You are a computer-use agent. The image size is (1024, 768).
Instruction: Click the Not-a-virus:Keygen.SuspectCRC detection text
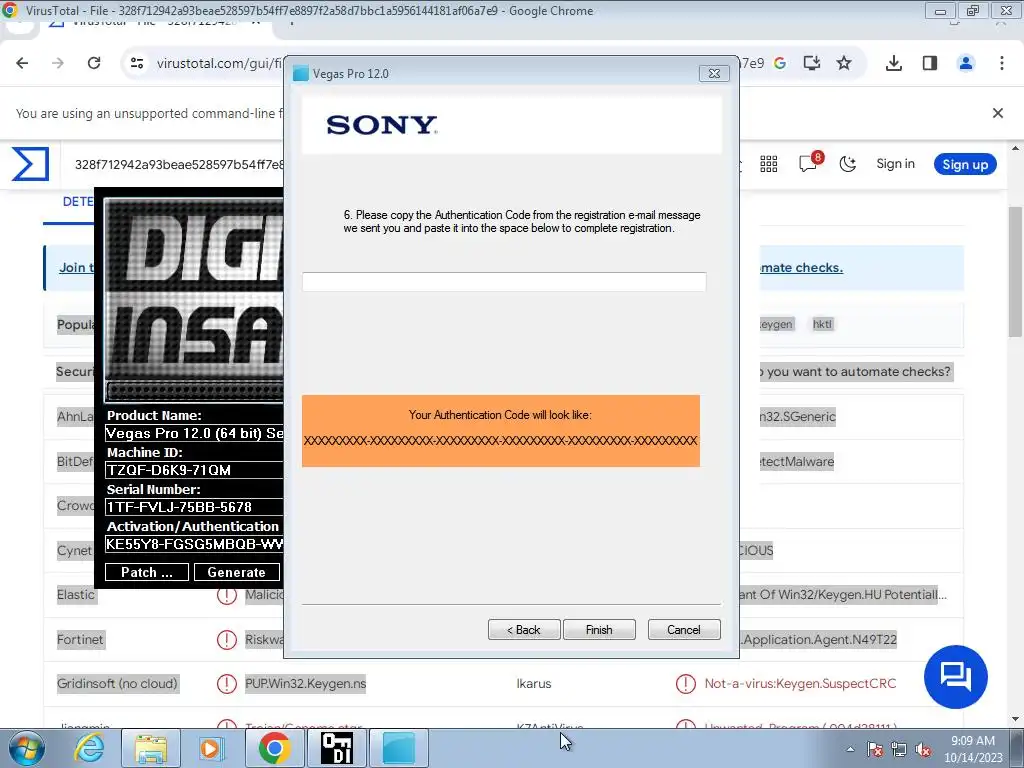point(800,684)
